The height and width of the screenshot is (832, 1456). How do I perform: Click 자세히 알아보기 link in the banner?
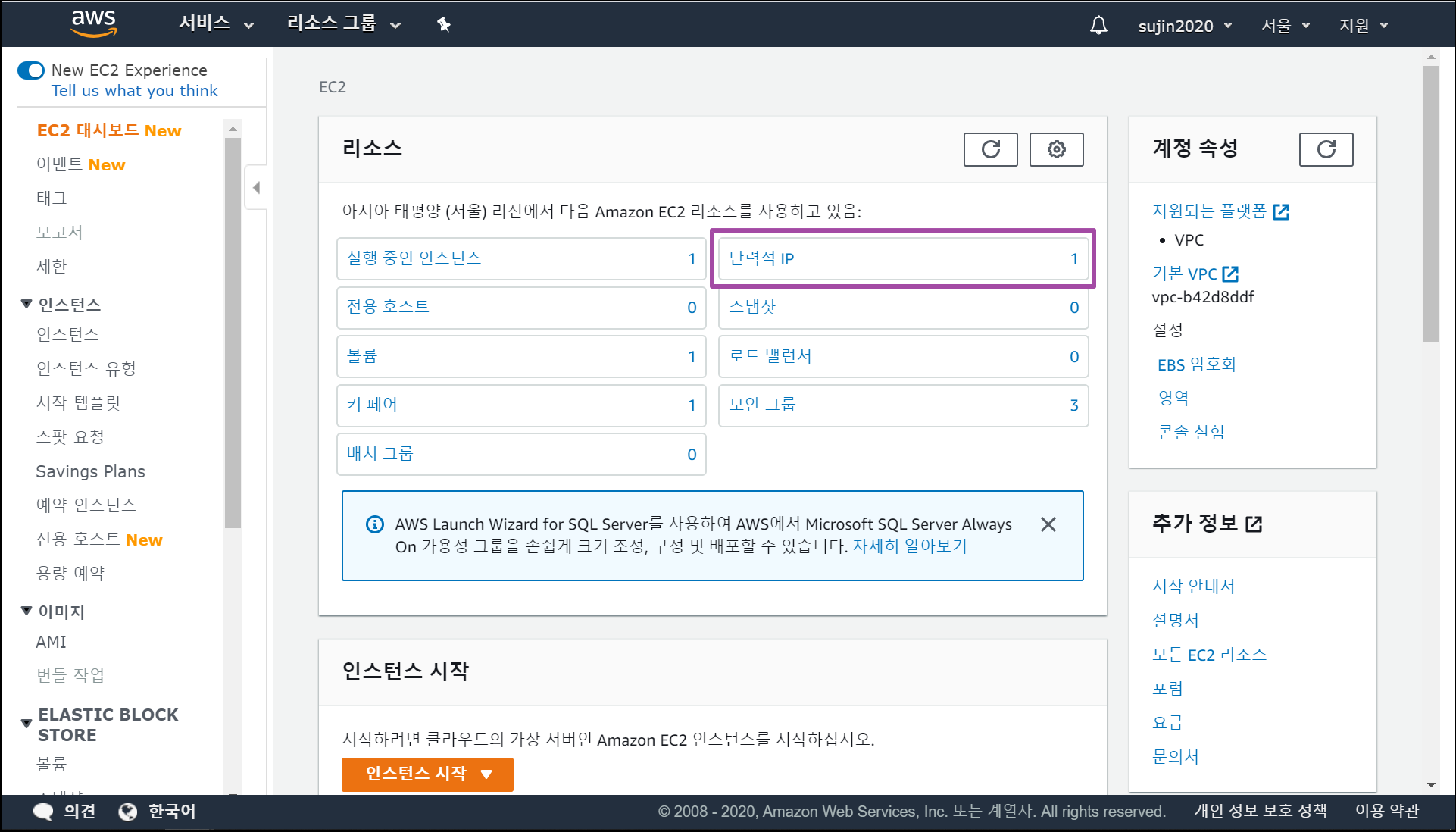[910, 546]
